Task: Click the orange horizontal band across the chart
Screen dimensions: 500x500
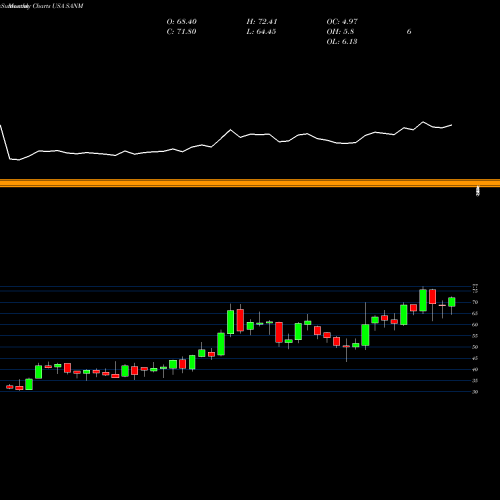Action: pyautogui.click(x=250, y=183)
